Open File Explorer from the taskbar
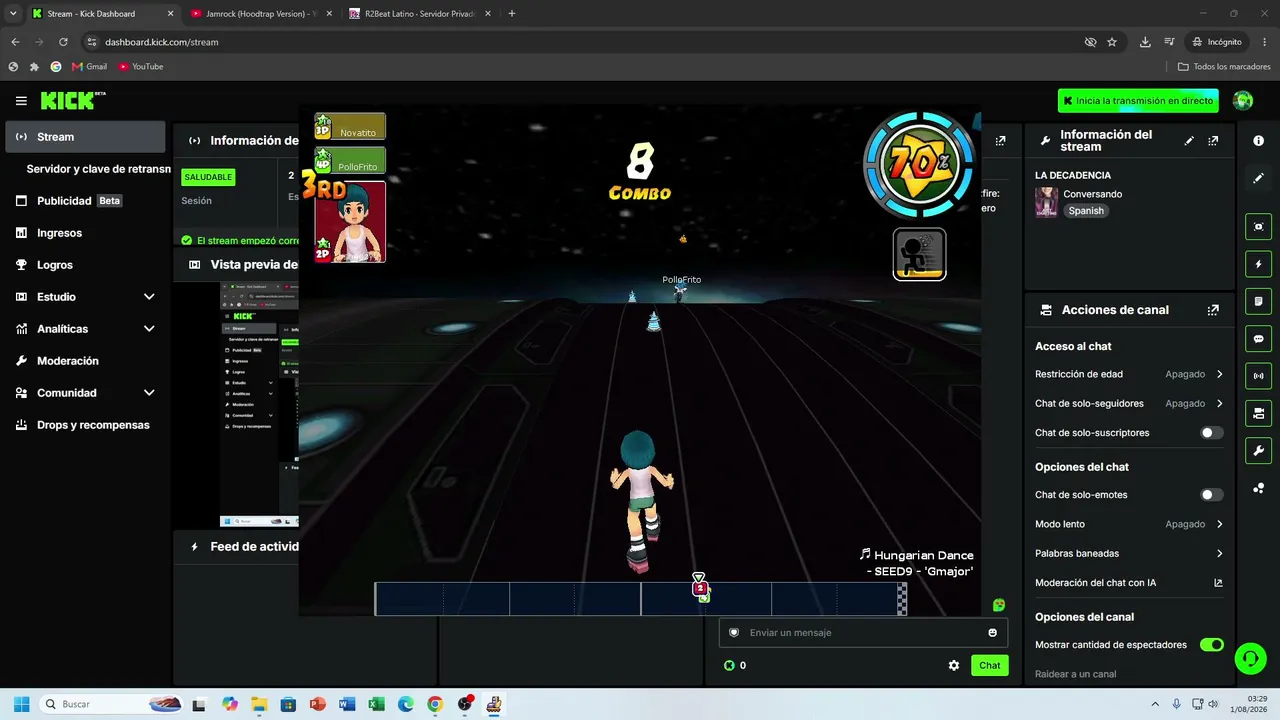Image resolution: width=1280 pixels, height=720 pixels. click(259, 704)
